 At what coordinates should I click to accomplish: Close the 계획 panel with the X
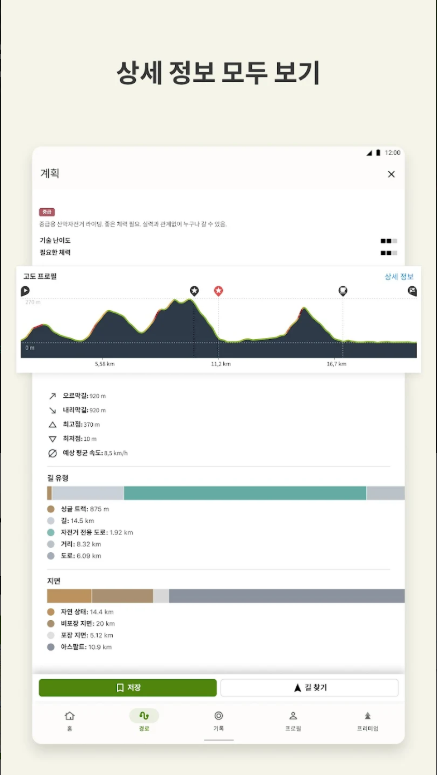[x=391, y=174]
